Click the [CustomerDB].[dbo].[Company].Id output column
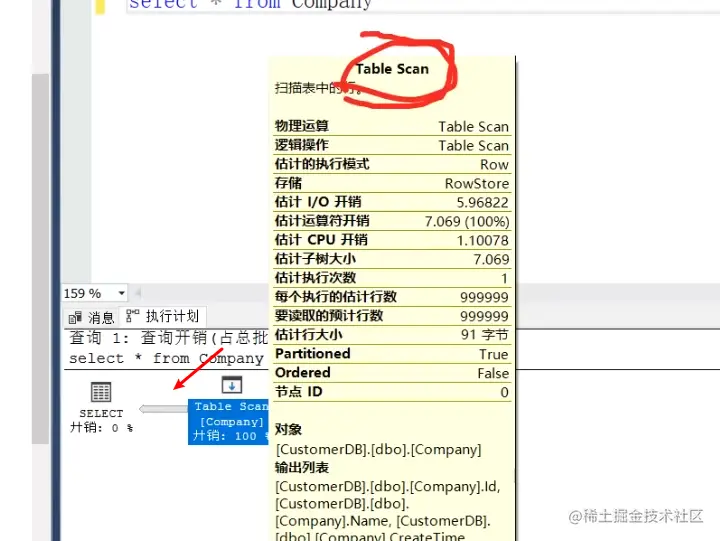This screenshot has width=720, height=541. 388,486
